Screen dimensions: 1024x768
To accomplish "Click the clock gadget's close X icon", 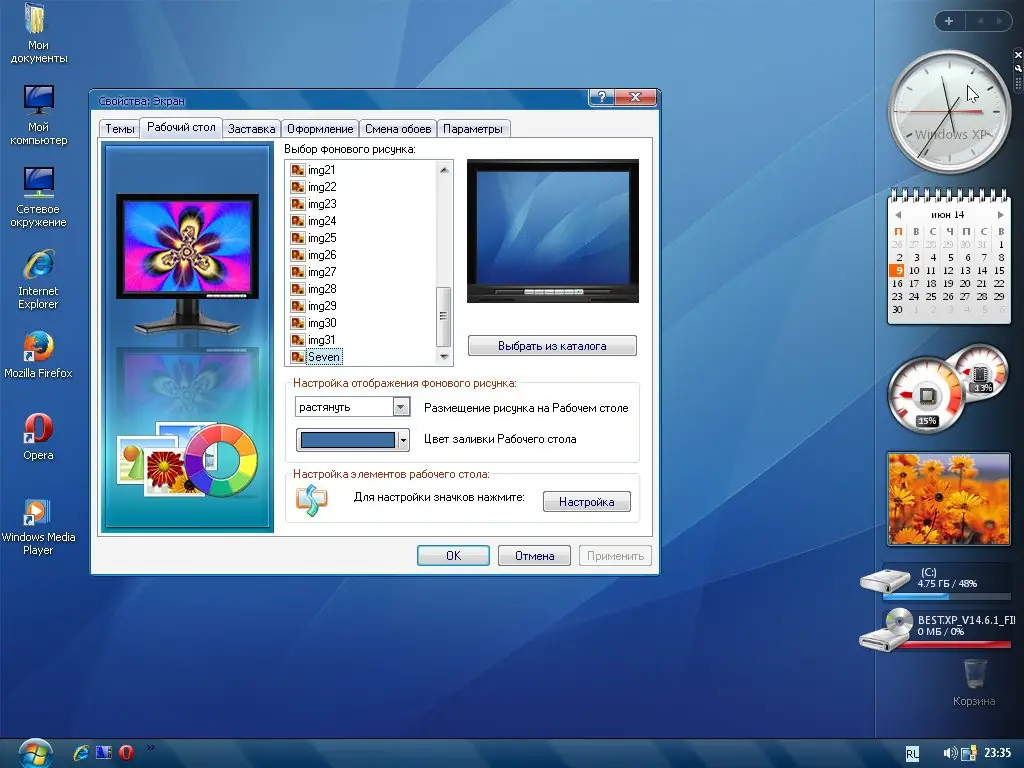I will (1018, 55).
